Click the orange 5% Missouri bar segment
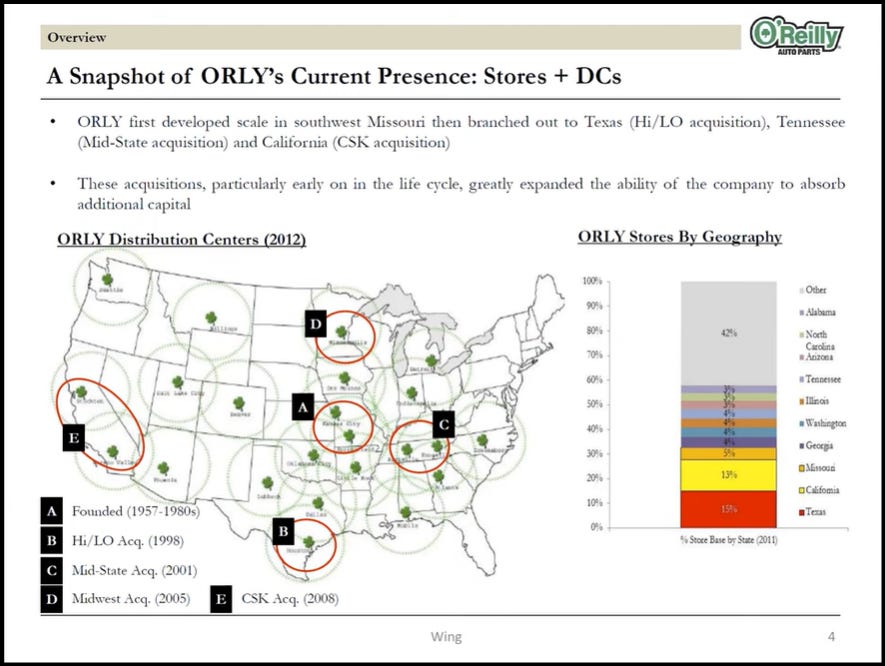Screen dimensions: 885x666 (728, 453)
